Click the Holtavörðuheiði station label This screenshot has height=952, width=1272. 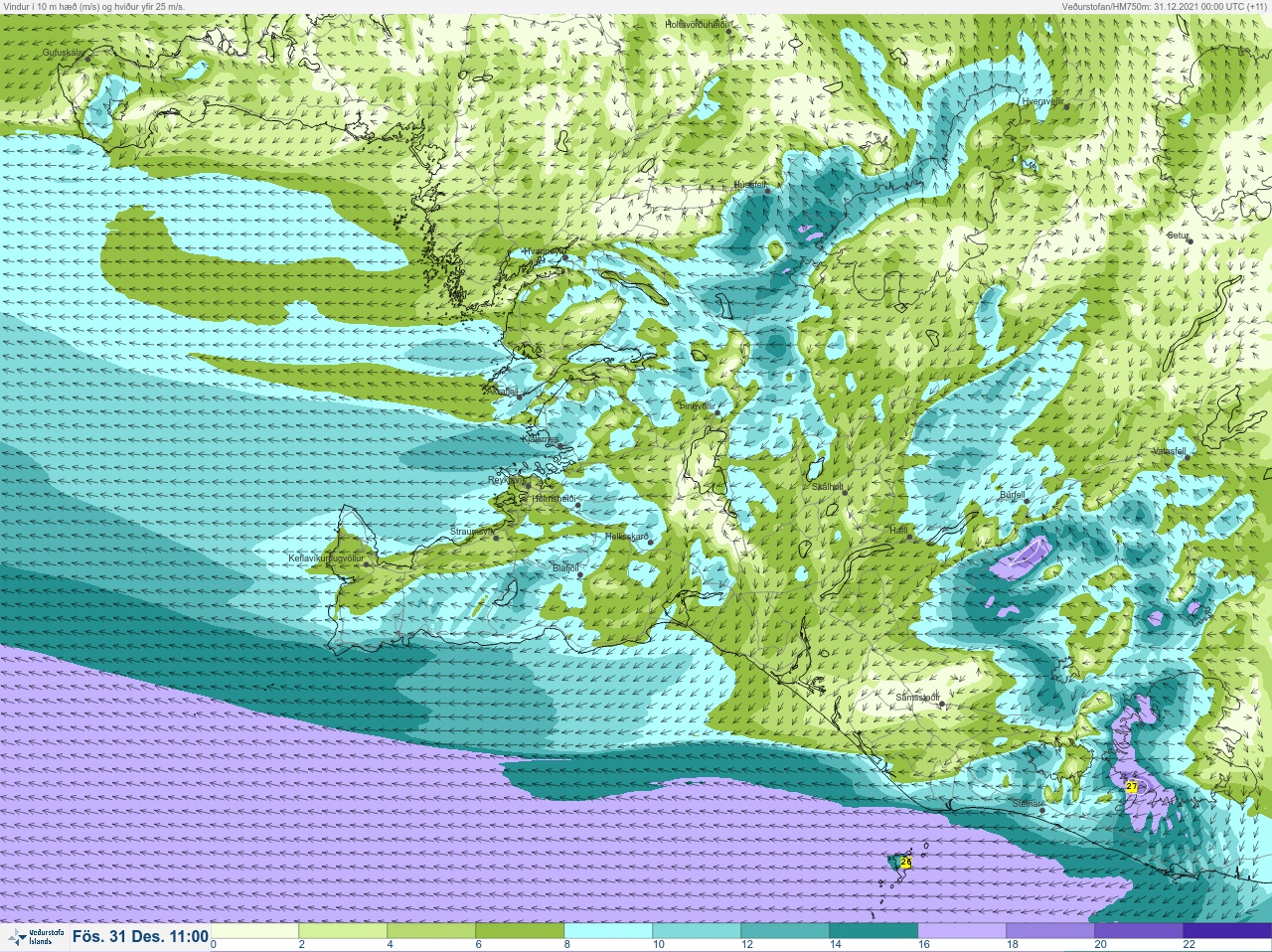[x=698, y=24]
